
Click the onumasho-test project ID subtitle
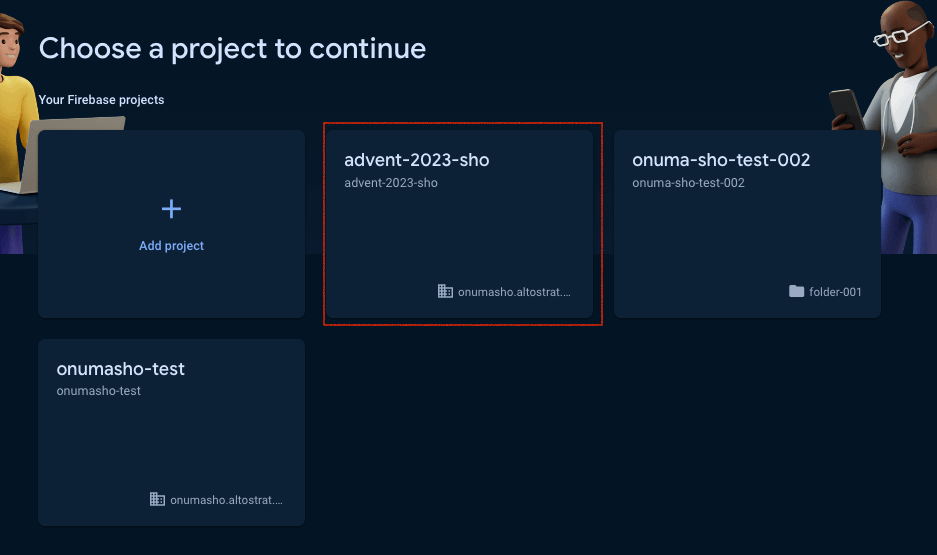(99, 391)
